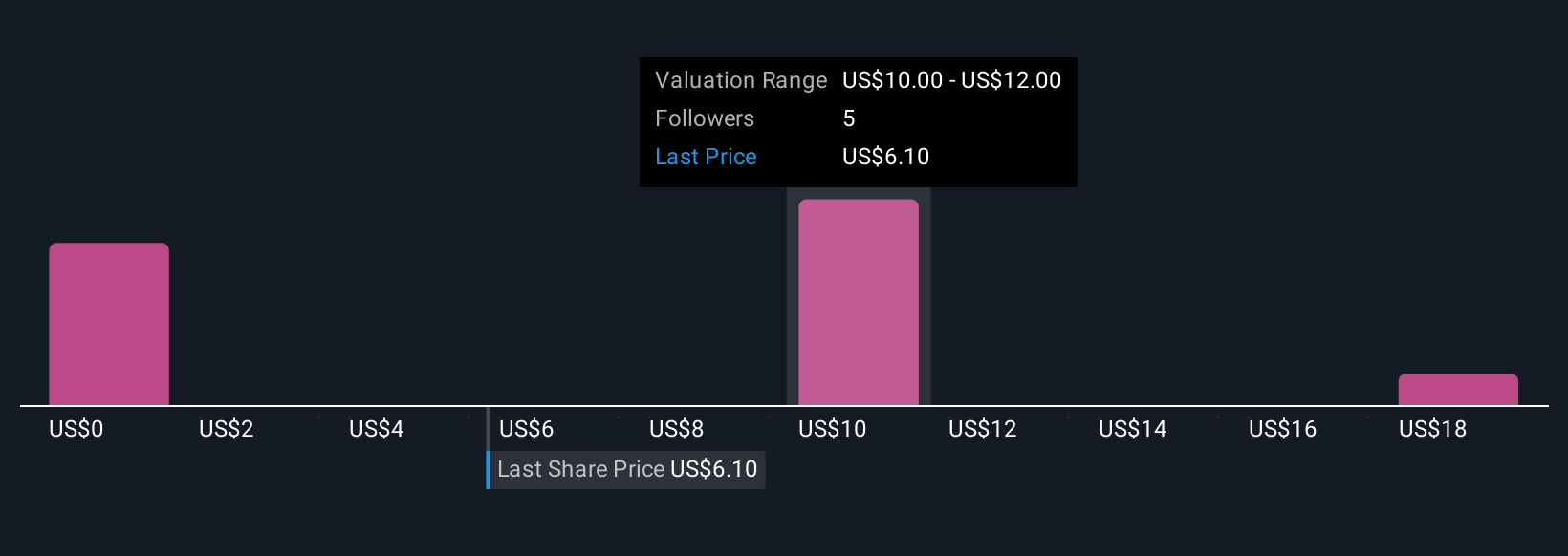Click the US$4 axis tick label
1568x556 pixels.
coord(376,429)
